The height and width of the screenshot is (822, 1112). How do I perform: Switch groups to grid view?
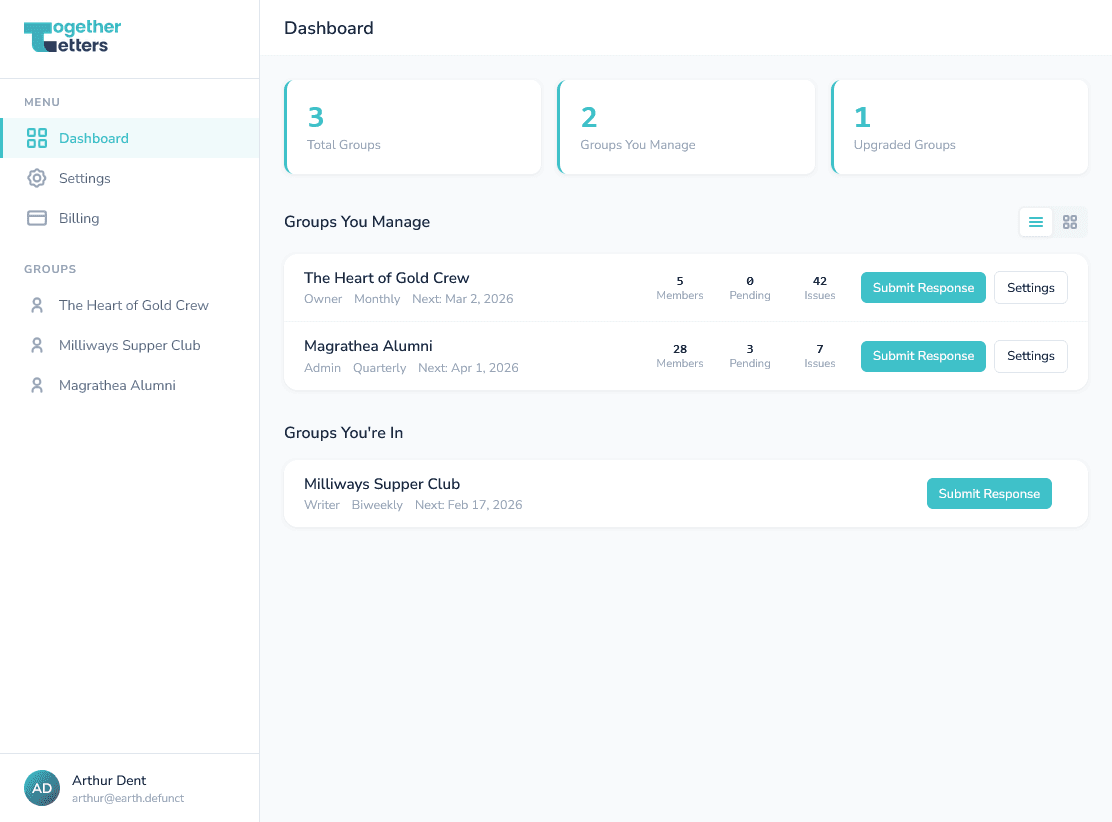click(x=1070, y=222)
